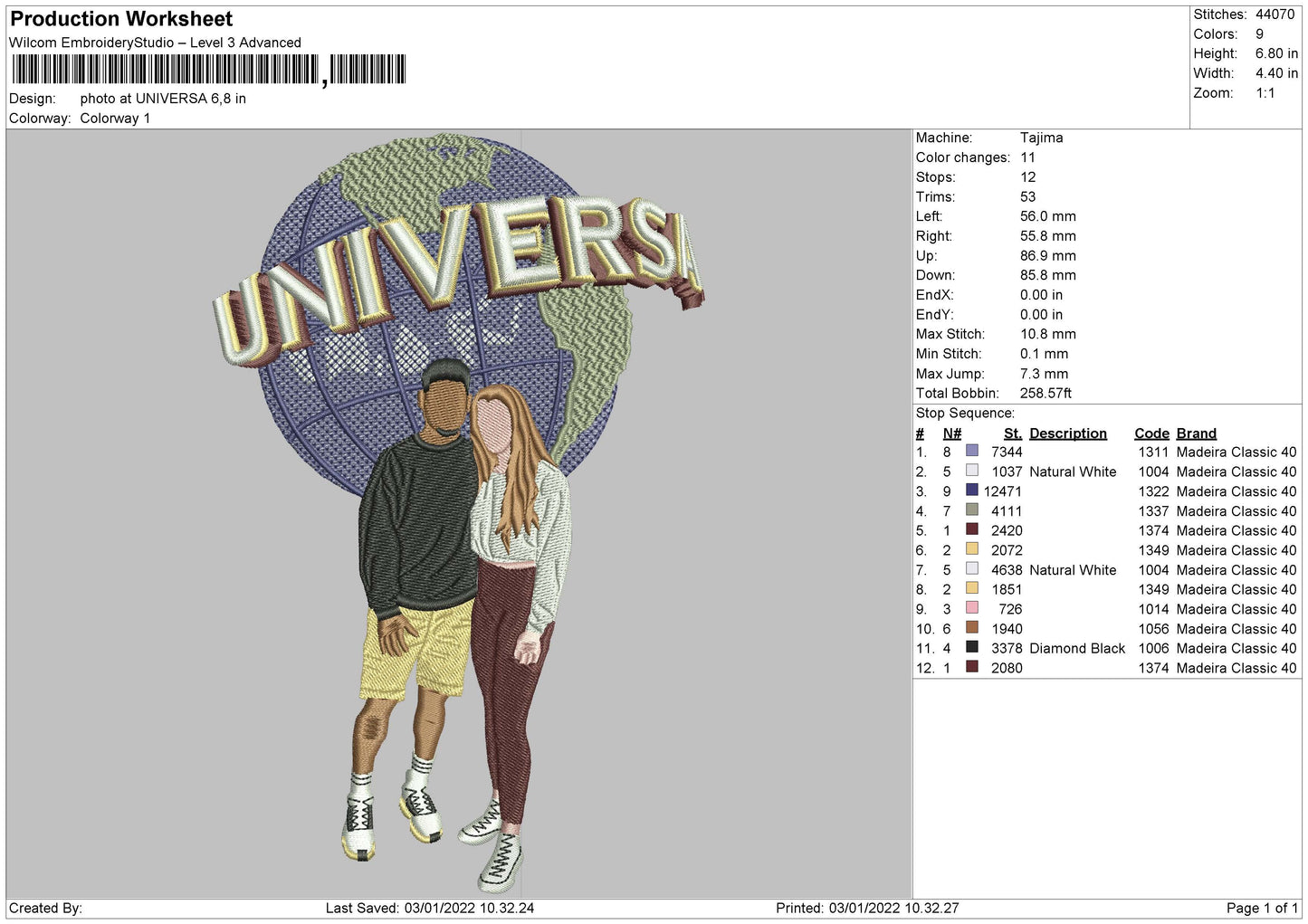Click the Production Worksheet title
This screenshot has height=924, width=1308.
[x=121, y=19]
